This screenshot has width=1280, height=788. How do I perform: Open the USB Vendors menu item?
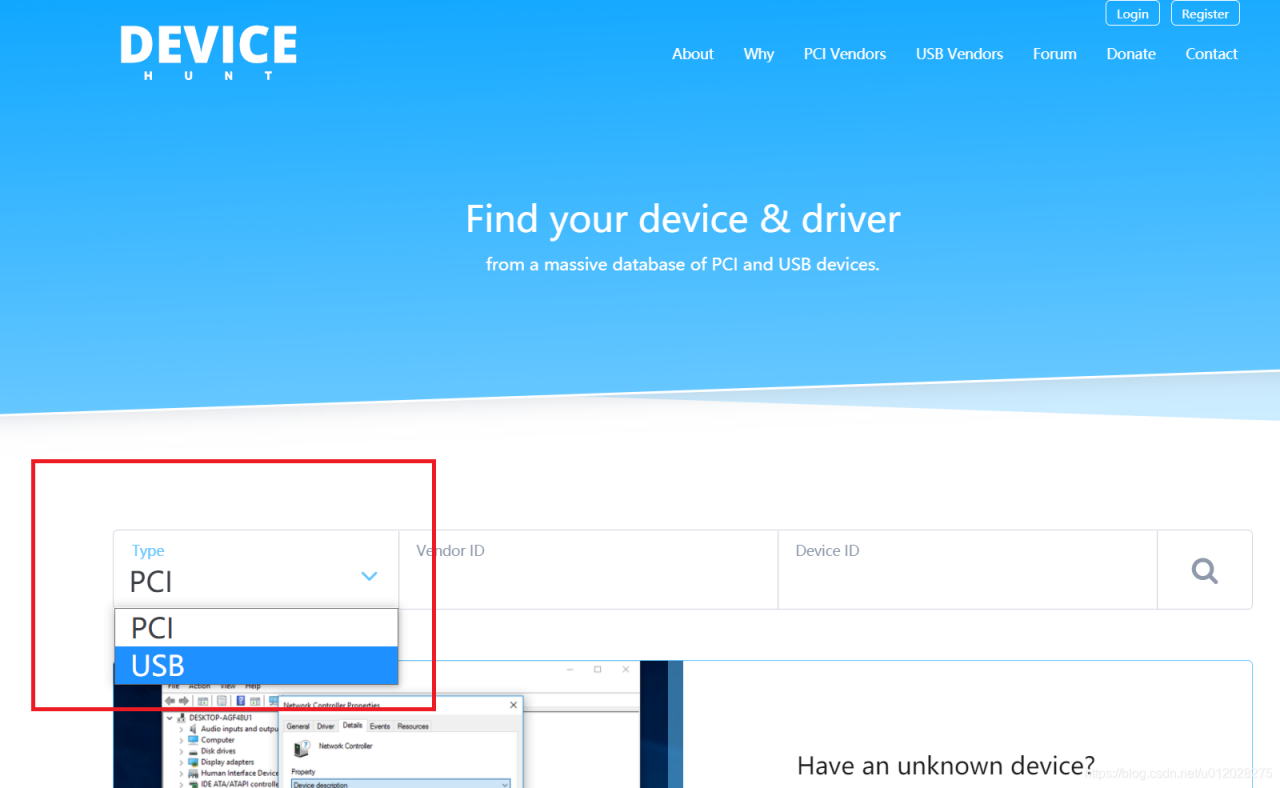[959, 54]
